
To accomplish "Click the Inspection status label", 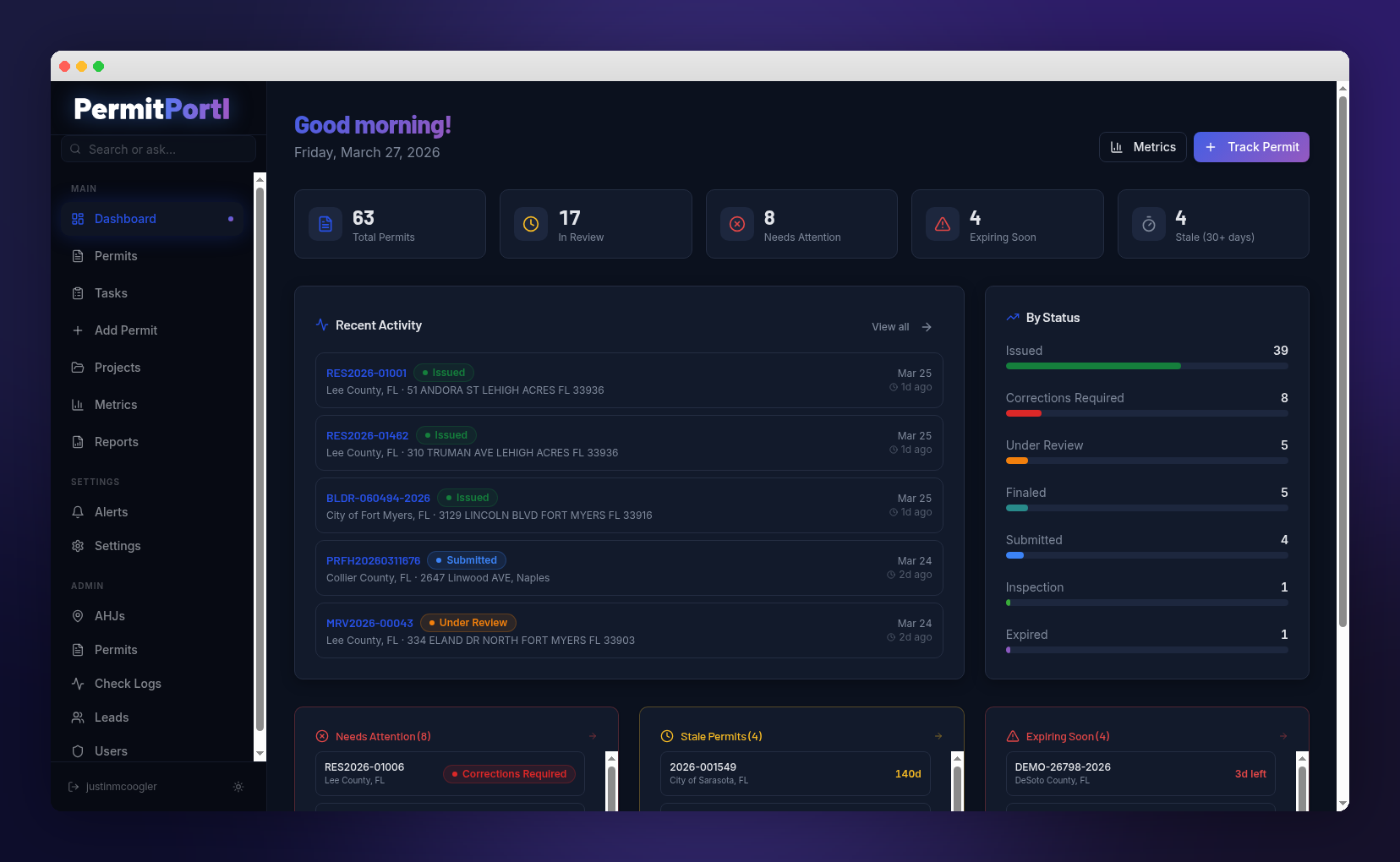I will tap(1035, 587).
